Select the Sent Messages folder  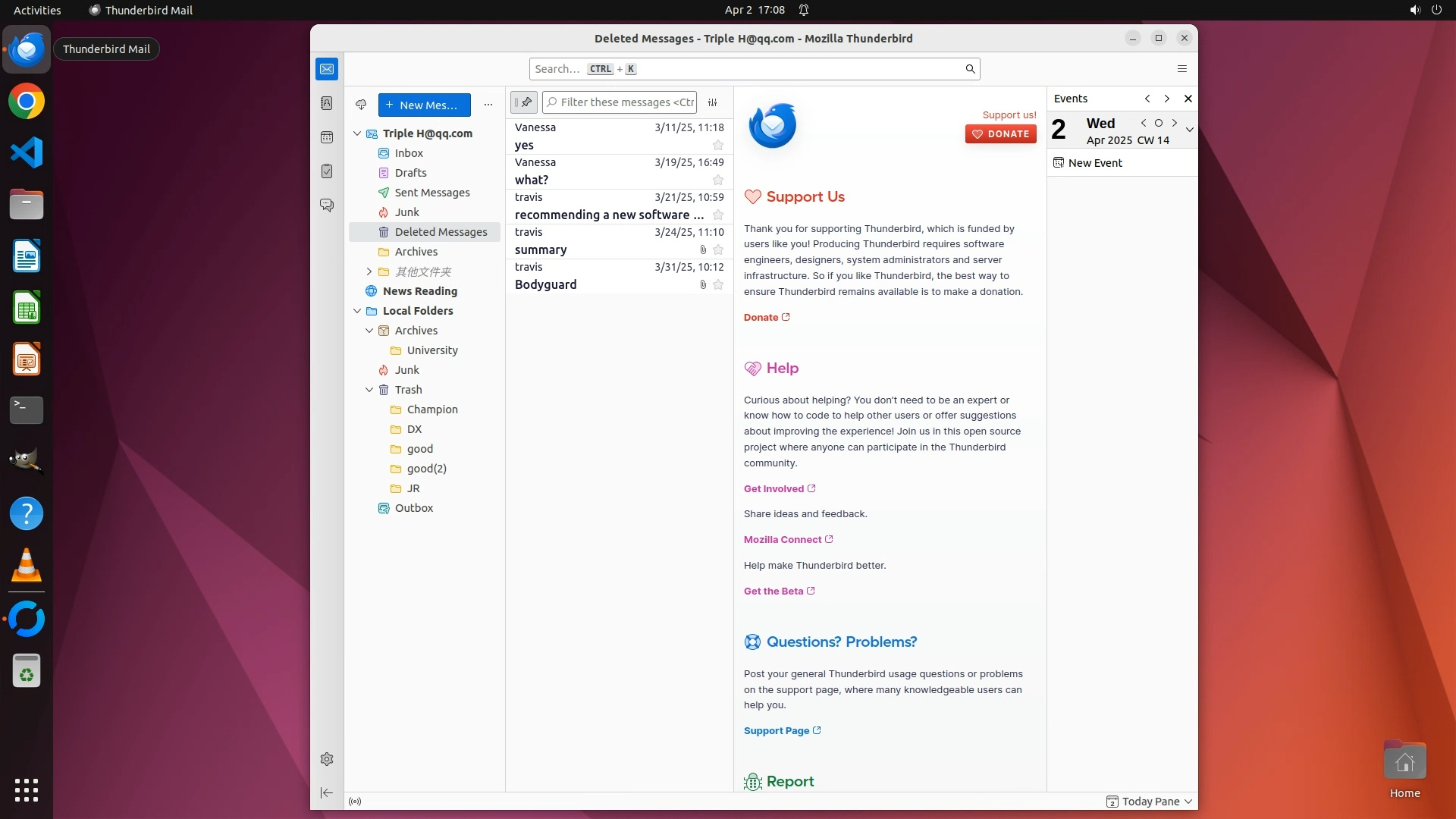tap(431, 193)
